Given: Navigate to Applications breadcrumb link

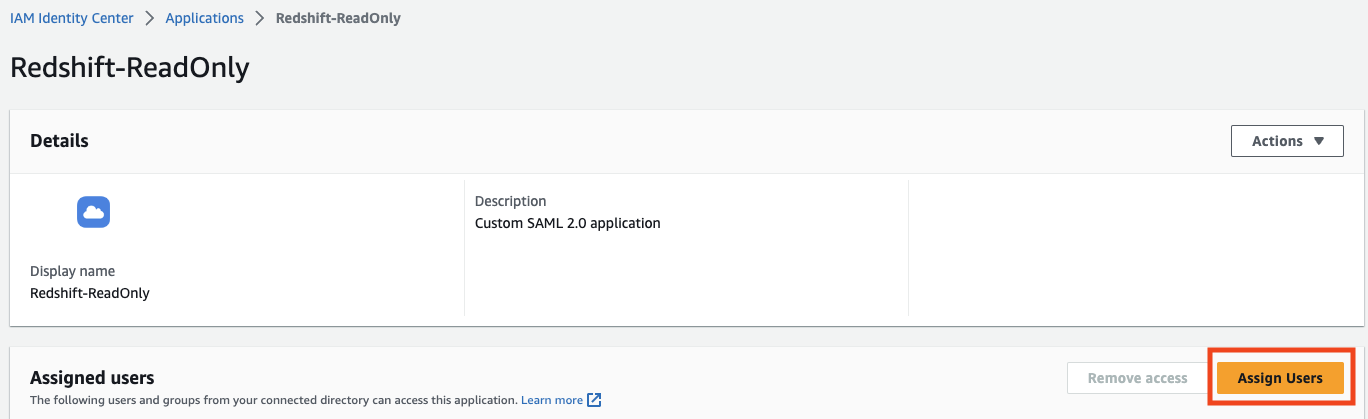Looking at the screenshot, I should click(204, 18).
